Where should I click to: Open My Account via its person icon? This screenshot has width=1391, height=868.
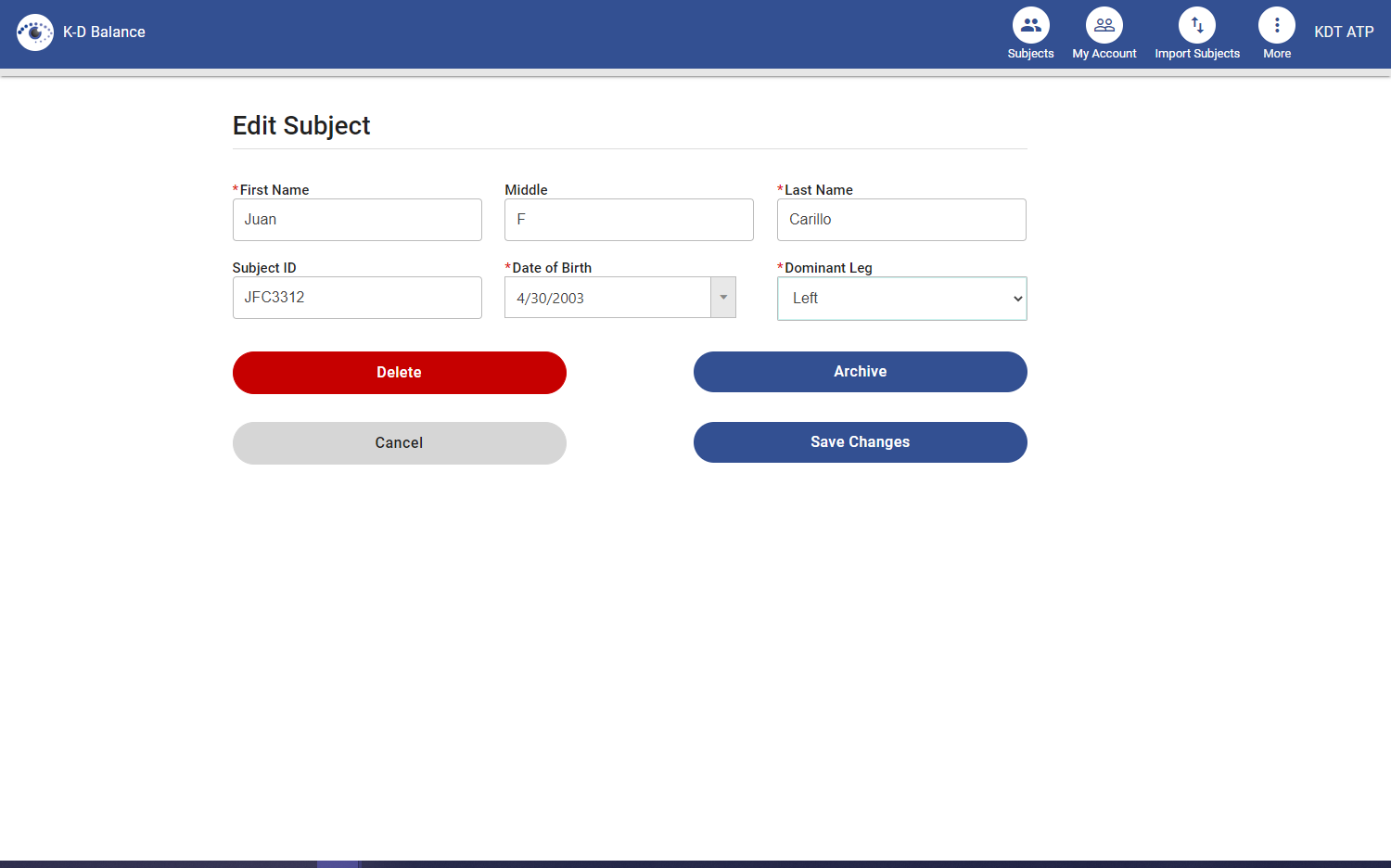[1104, 25]
